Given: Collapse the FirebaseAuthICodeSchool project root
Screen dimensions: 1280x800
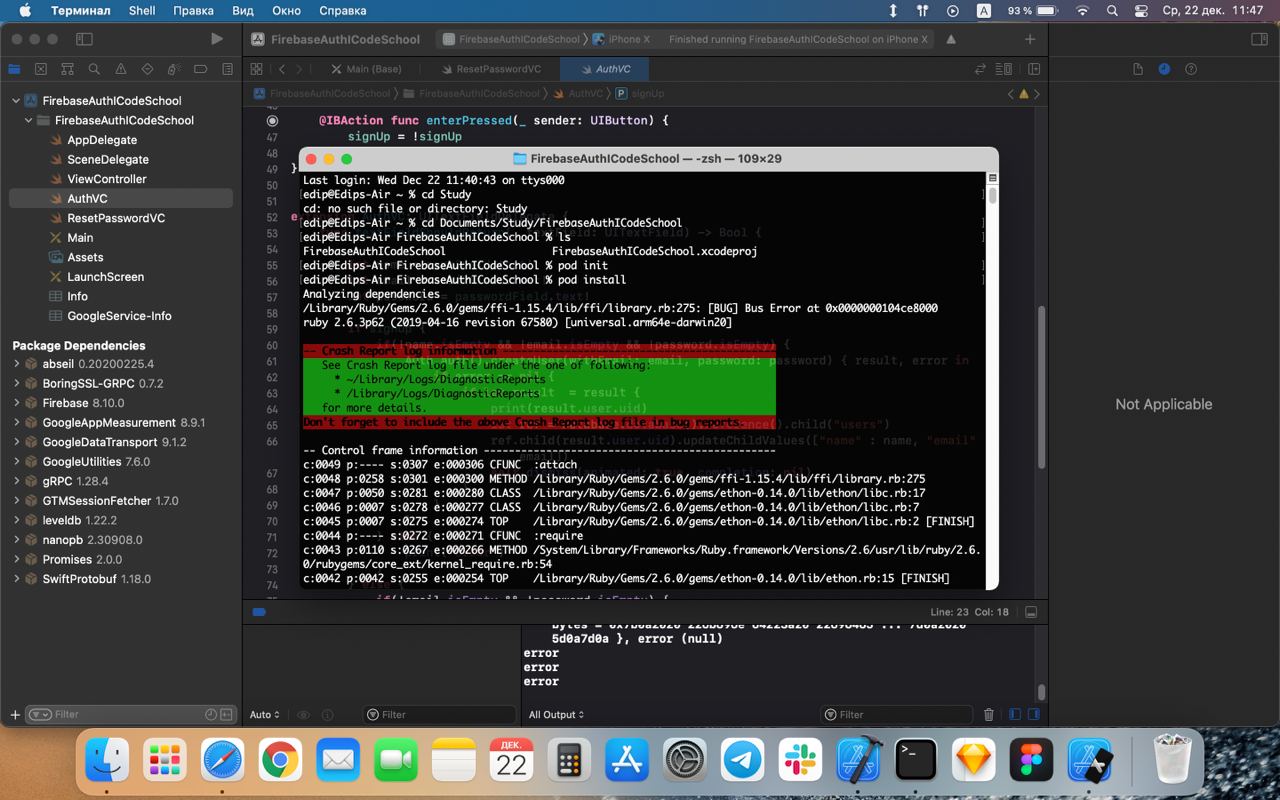Looking at the screenshot, I should (x=16, y=101).
